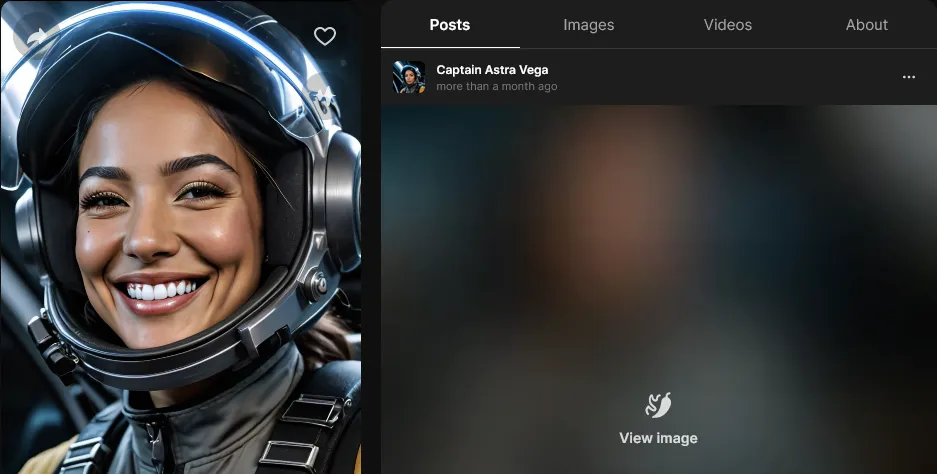Click Captain Astra Vega's small avatar

pyautogui.click(x=409, y=77)
